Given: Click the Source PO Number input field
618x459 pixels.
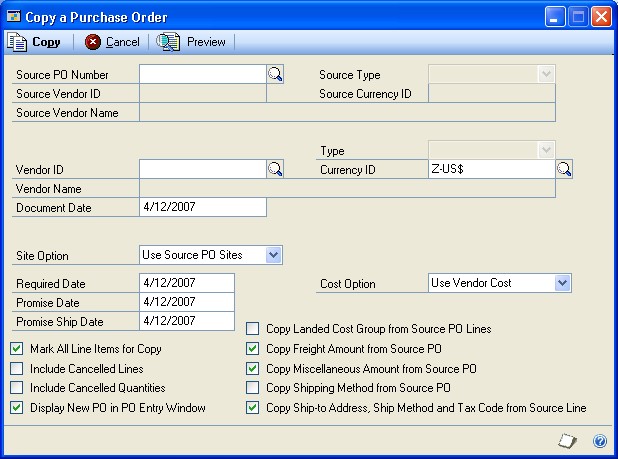Looking at the screenshot, I should click(x=203, y=74).
